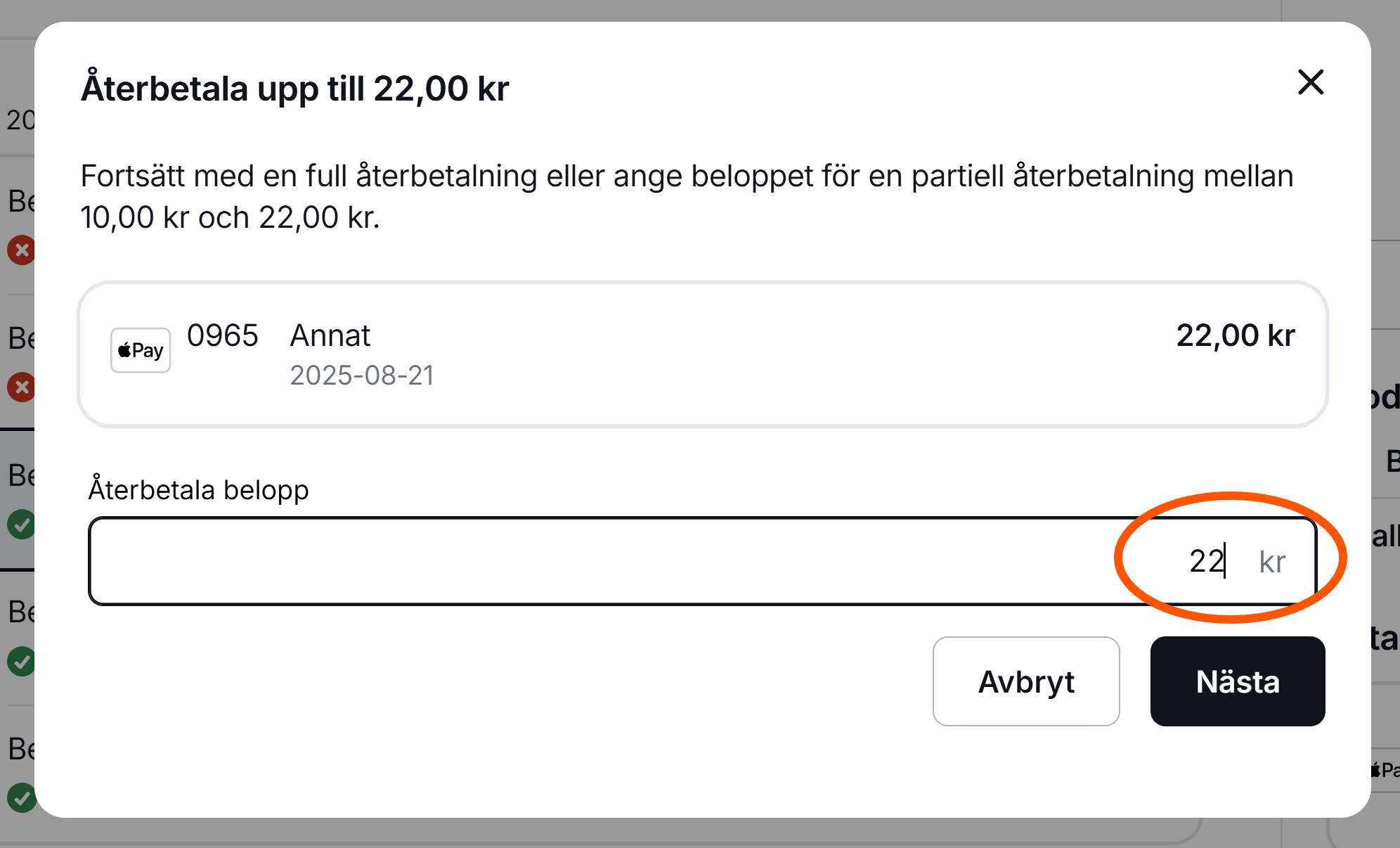Click the topmost green checkmark status icon
This screenshot has width=1400, height=848.
pos(21,524)
